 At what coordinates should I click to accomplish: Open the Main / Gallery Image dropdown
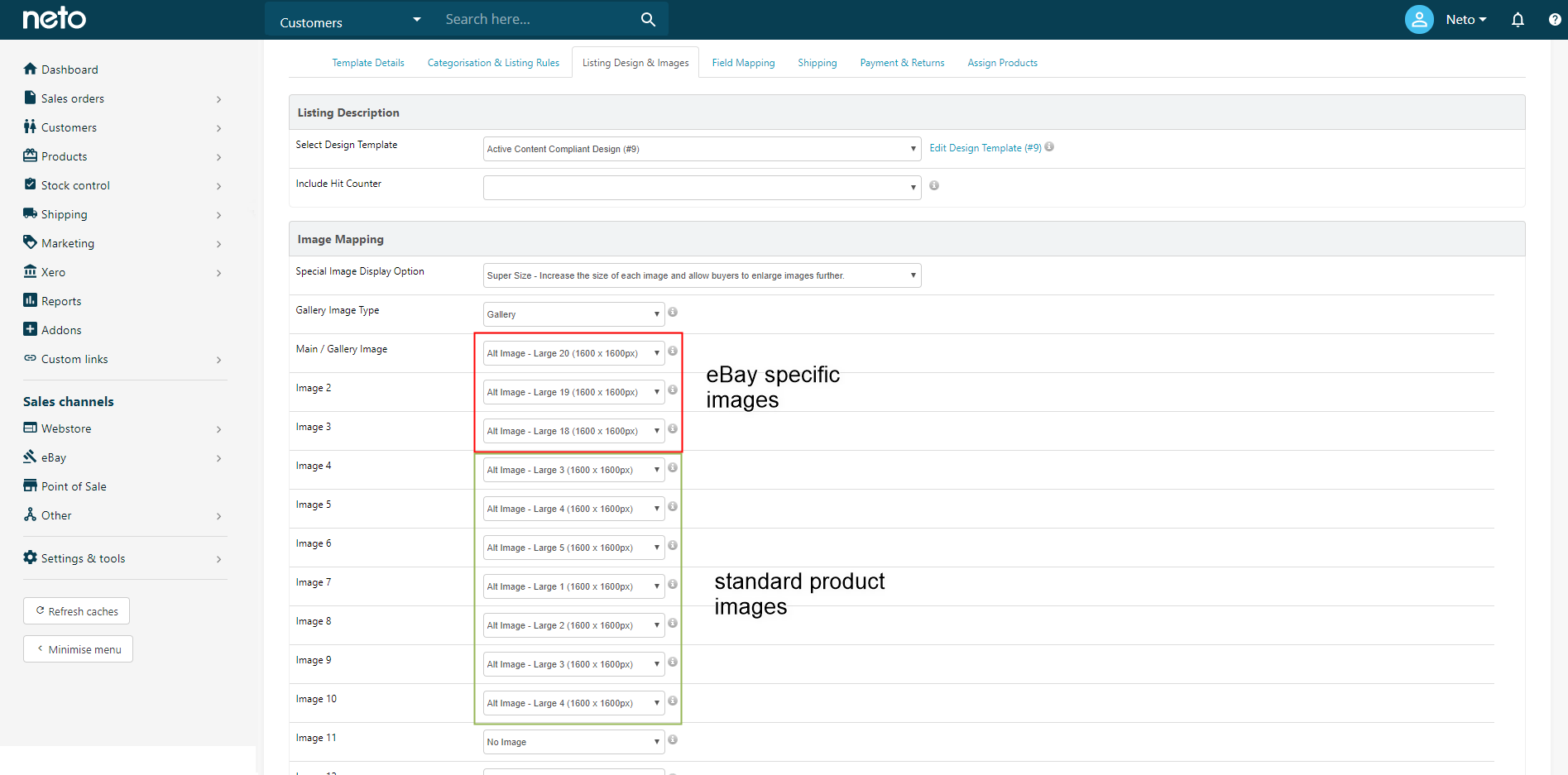click(x=573, y=353)
